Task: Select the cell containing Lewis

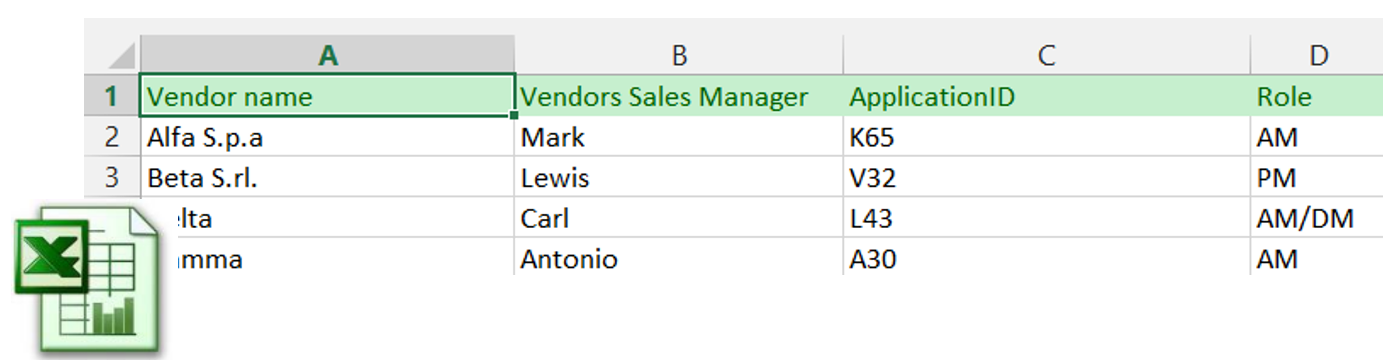Action: pyautogui.click(x=679, y=178)
